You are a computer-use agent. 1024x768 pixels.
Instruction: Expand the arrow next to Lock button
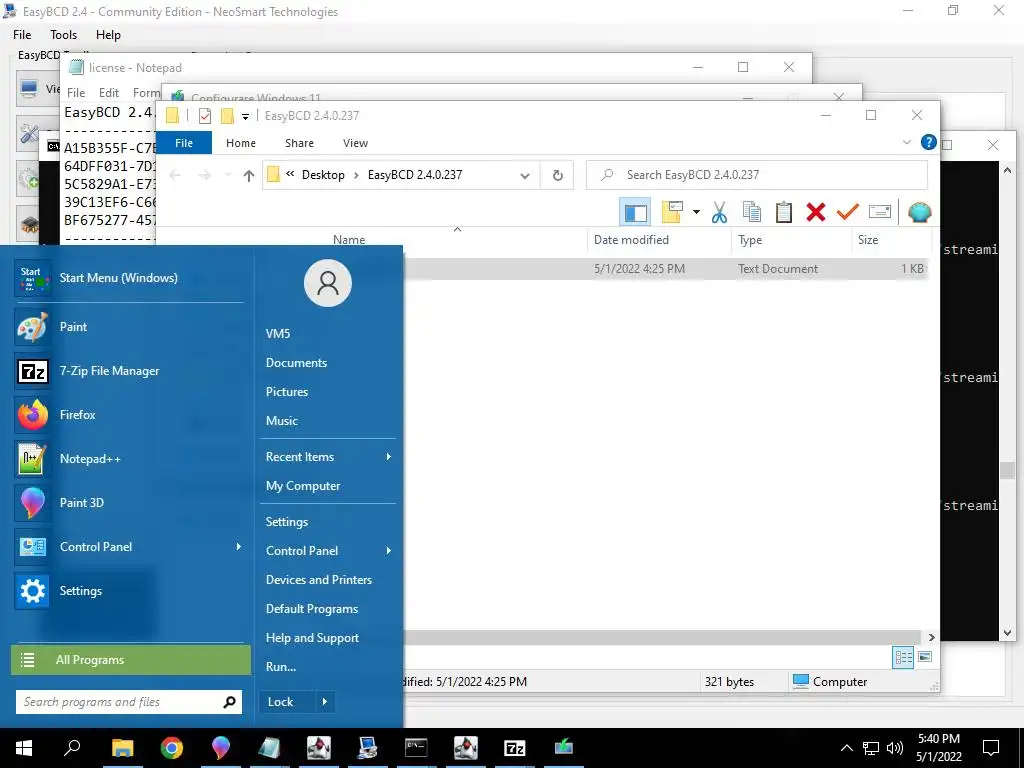click(325, 701)
